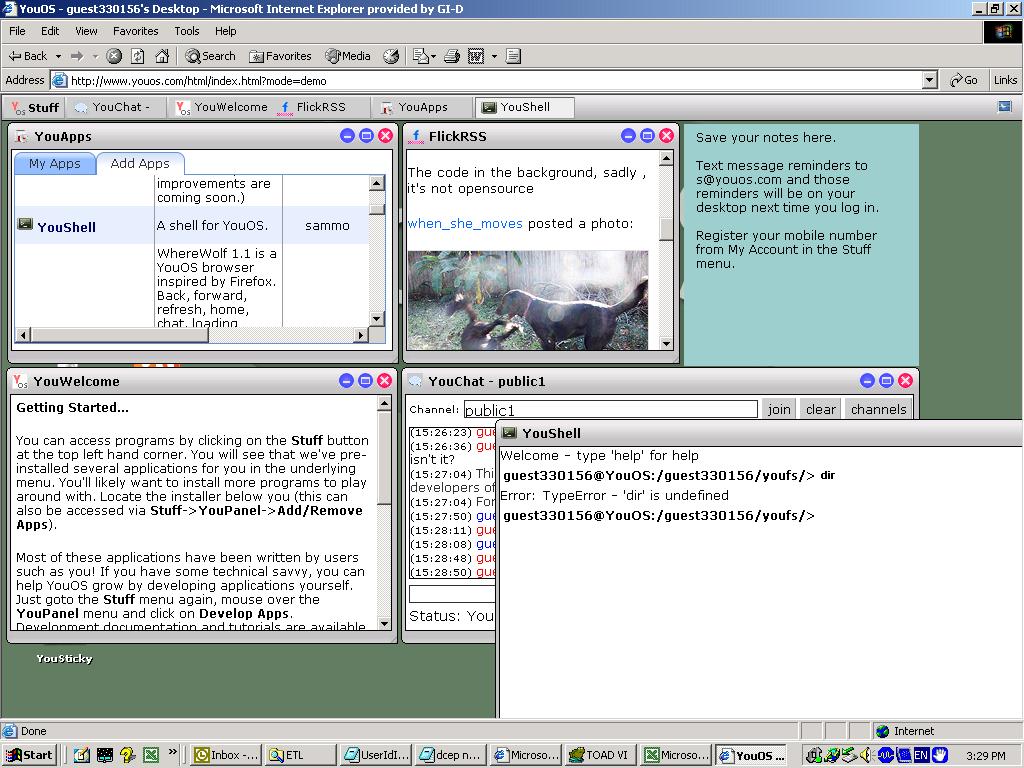This screenshot has width=1024, height=768.
Task: Click the IE Back arrow button
Action: (27, 56)
